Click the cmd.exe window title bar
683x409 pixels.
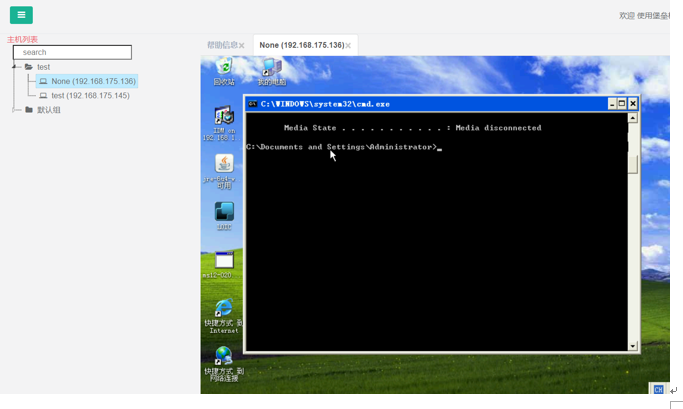point(442,104)
